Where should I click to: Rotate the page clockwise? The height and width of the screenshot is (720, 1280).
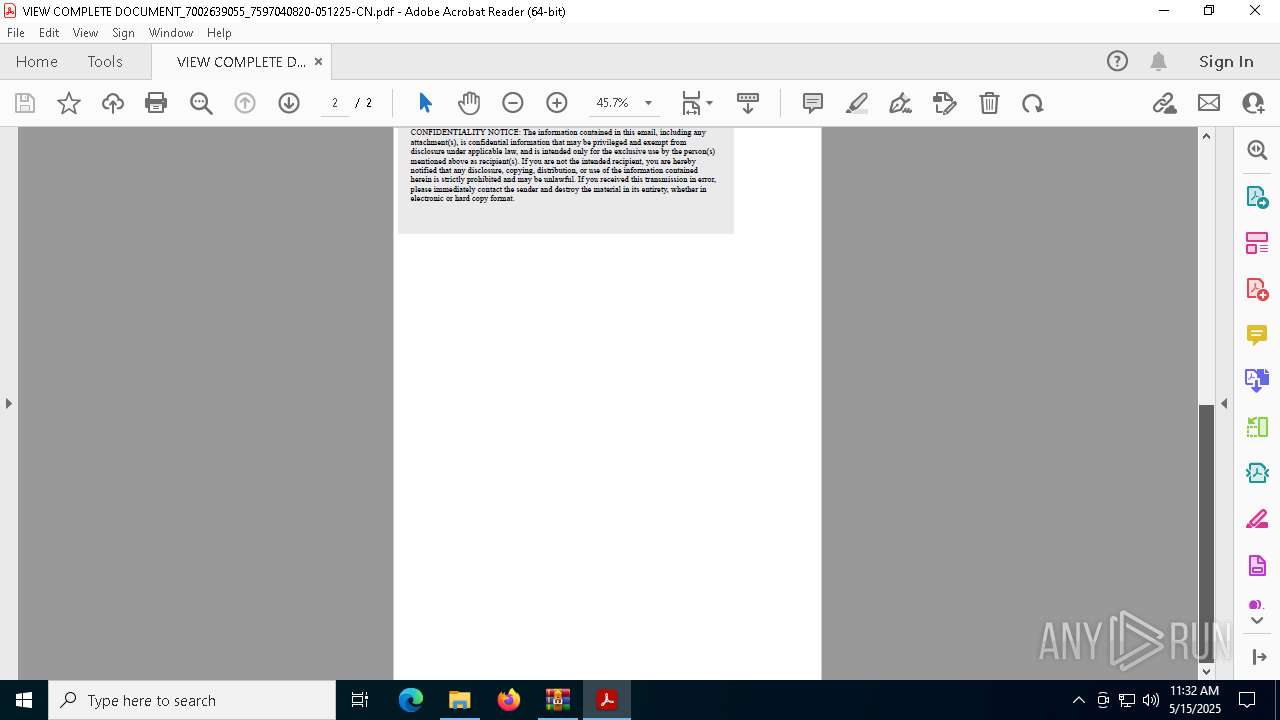click(x=1033, y=103)
